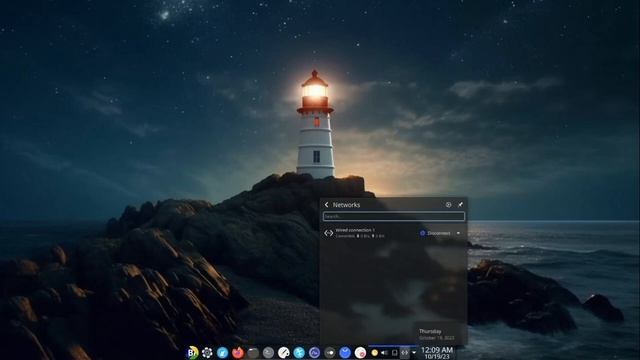Viewport: 640px width, 360px height.
Task: Open the purple wave-logo dock app
Action: tap(314, 352)
